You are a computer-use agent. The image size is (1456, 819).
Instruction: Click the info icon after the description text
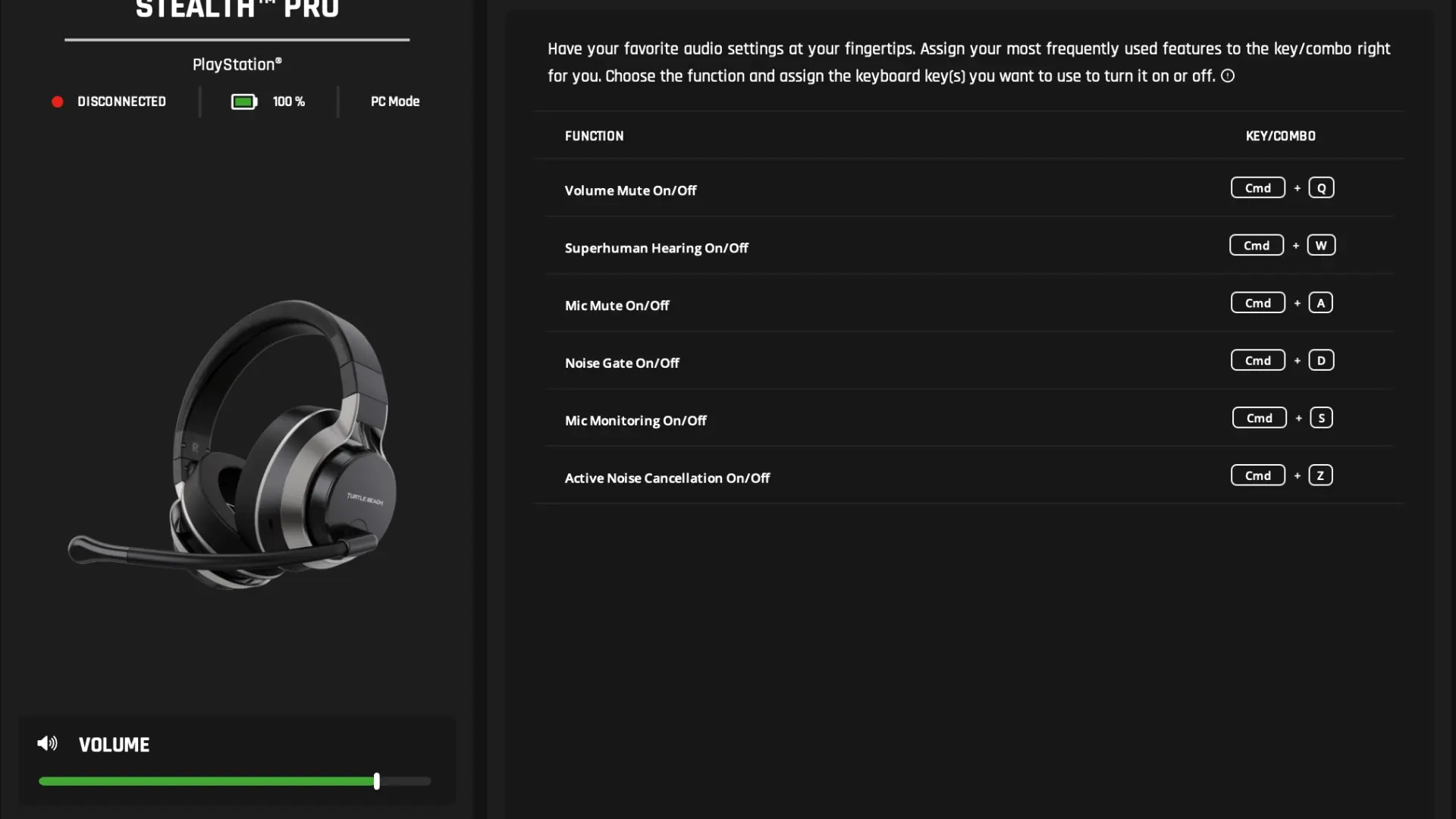point(1228,76)
